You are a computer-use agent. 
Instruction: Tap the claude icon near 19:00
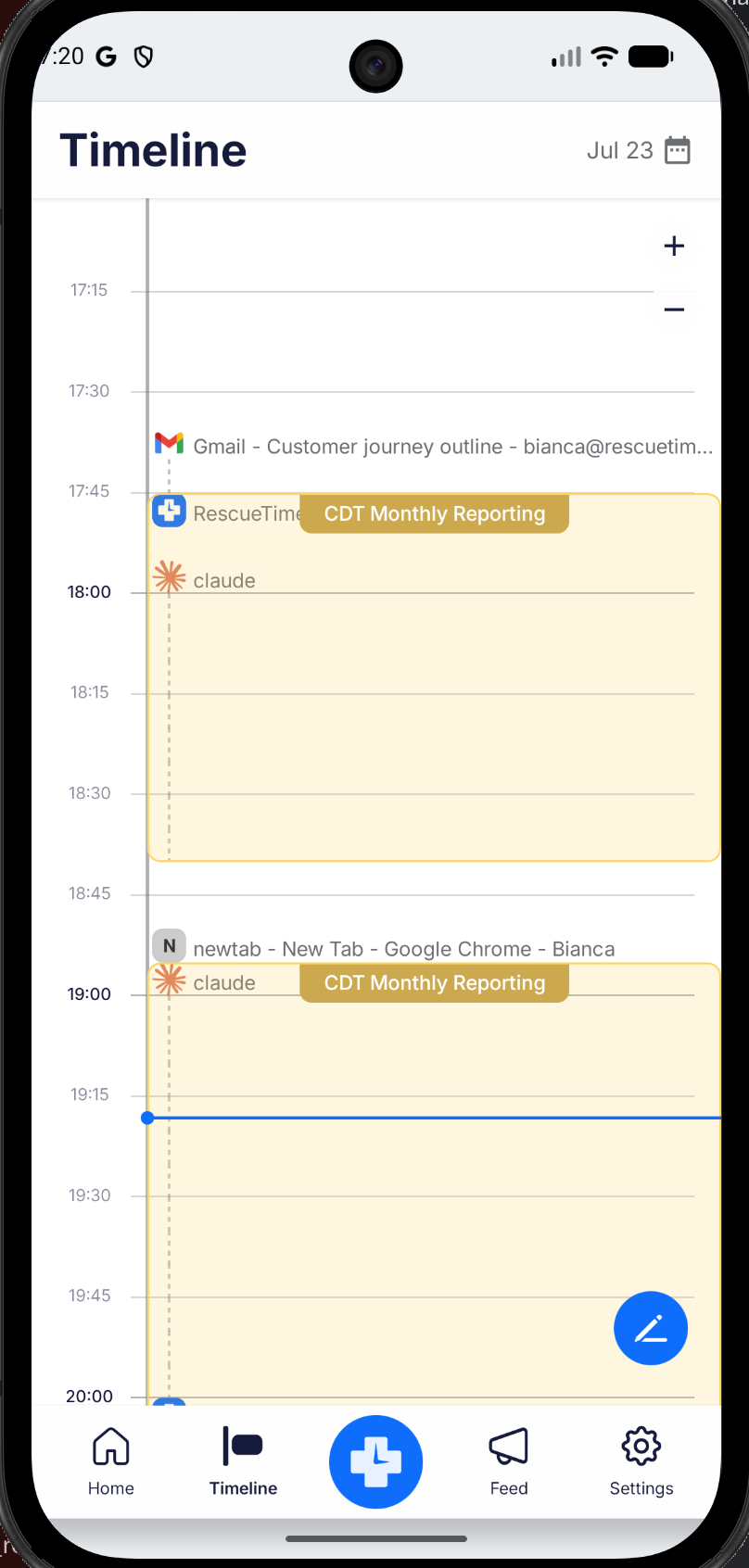pyautogui.click(x=169, y=980)
